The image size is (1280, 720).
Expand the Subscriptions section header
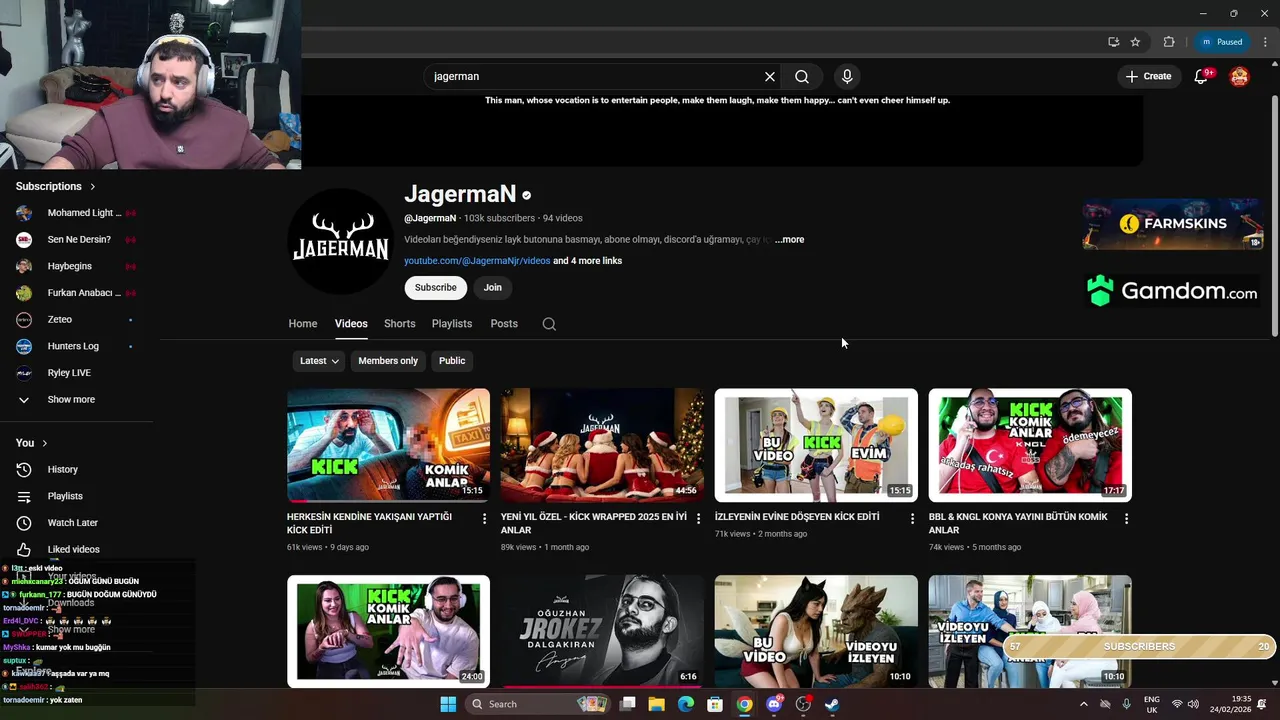pyautogui.click(x=55, y=186)
